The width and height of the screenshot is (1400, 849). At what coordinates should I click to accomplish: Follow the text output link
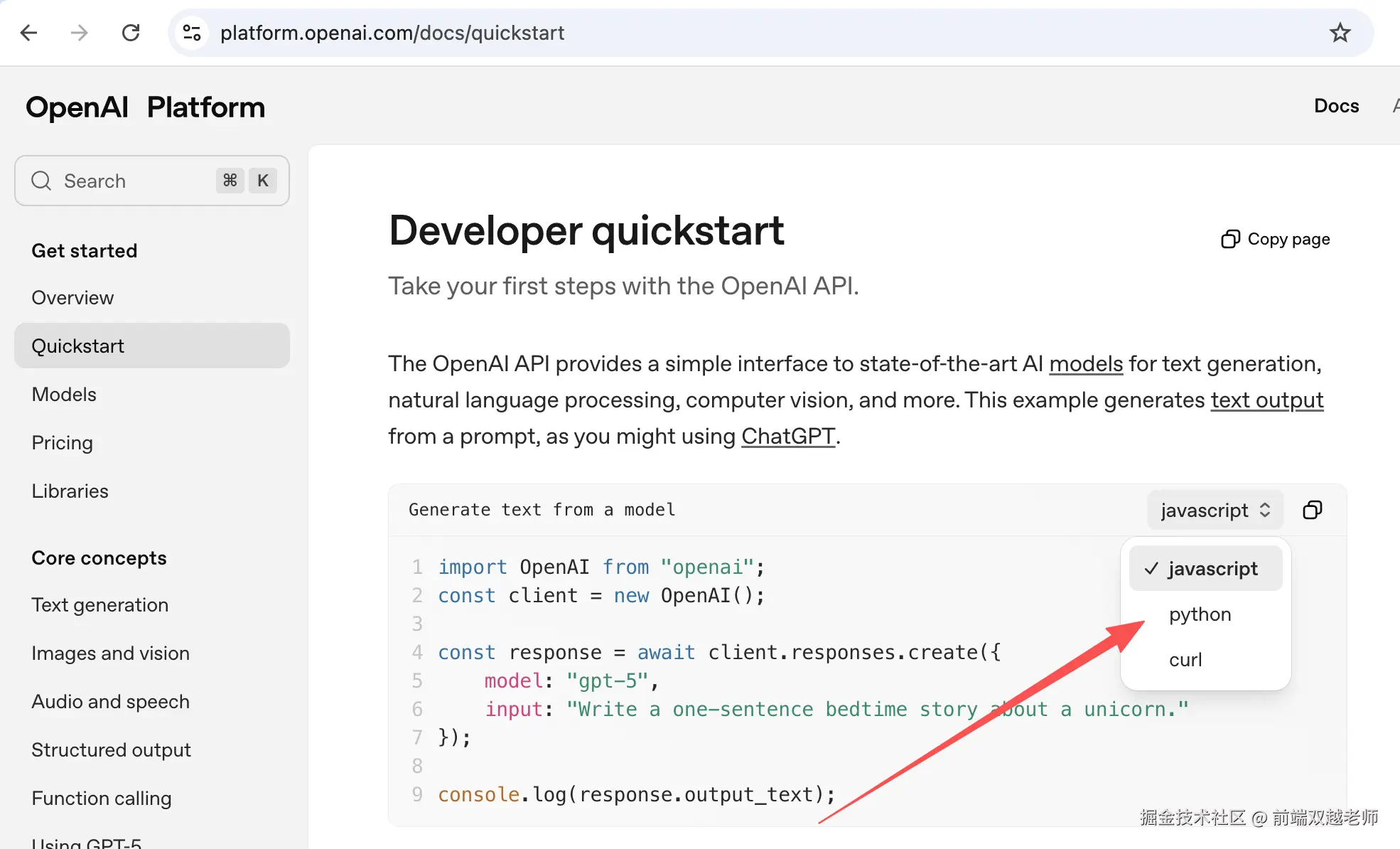coord(1266,400)
